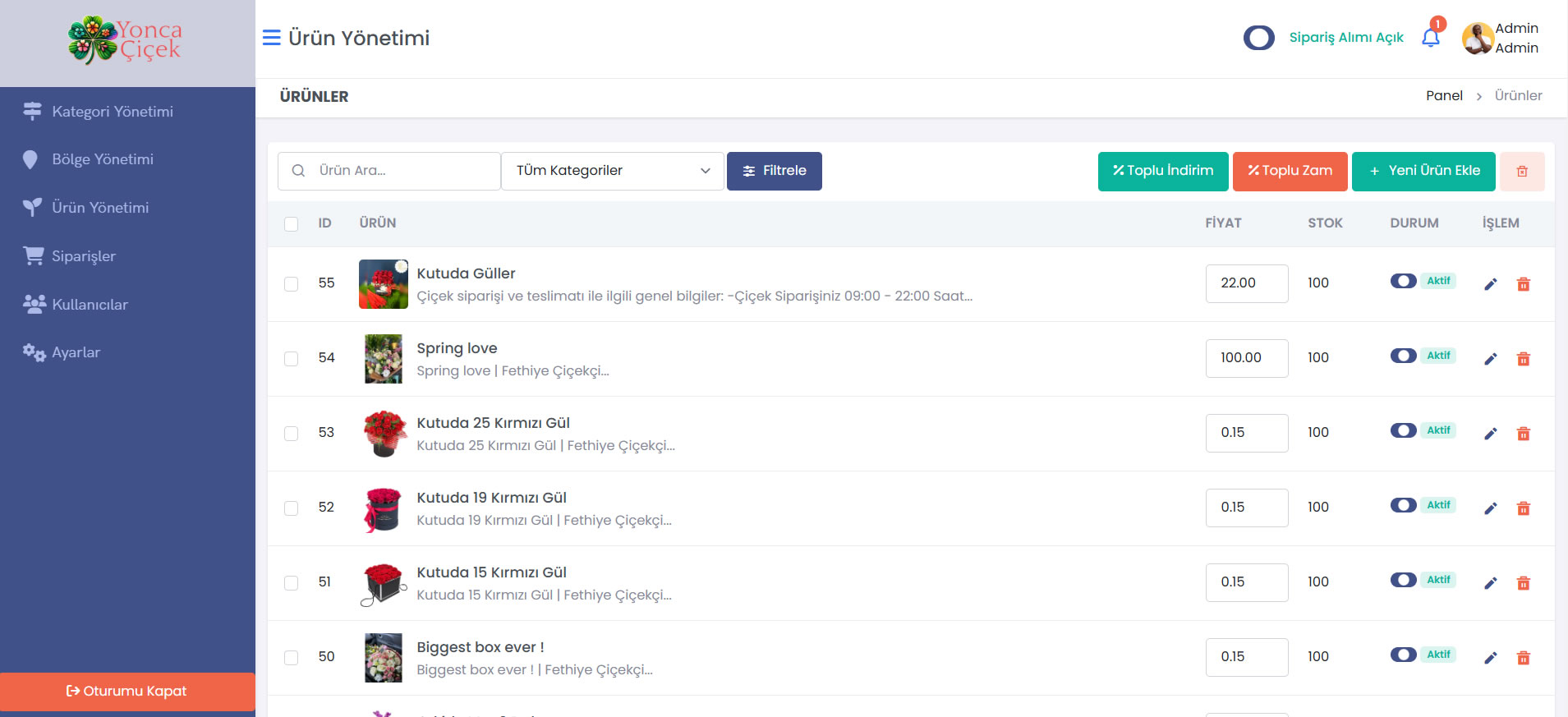Toggle the Sipariş Alımı Açık switch
Screen dimensions: 1568x717
click(x=1258, y=38)
